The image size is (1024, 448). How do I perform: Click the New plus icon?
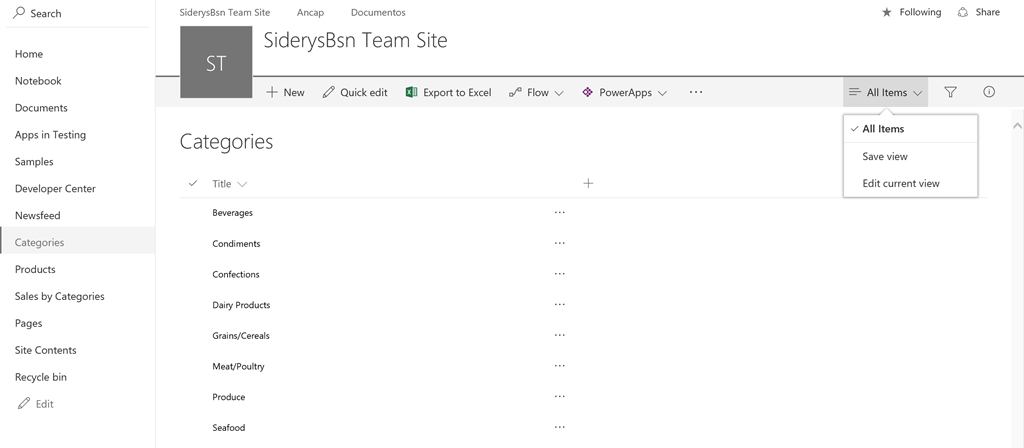[272, 92]
